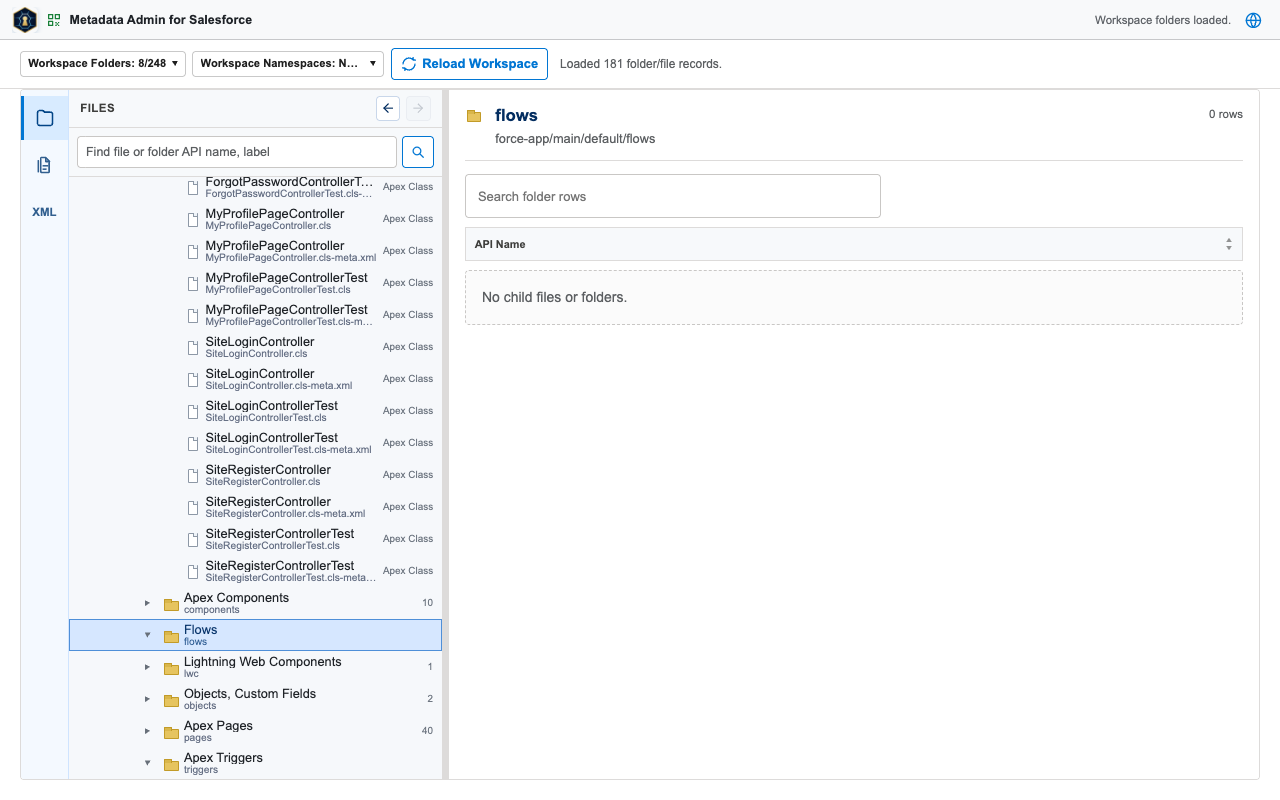Click count 10 beside Apex Components
Screen dimensions: 1280x800
point(427,603)
